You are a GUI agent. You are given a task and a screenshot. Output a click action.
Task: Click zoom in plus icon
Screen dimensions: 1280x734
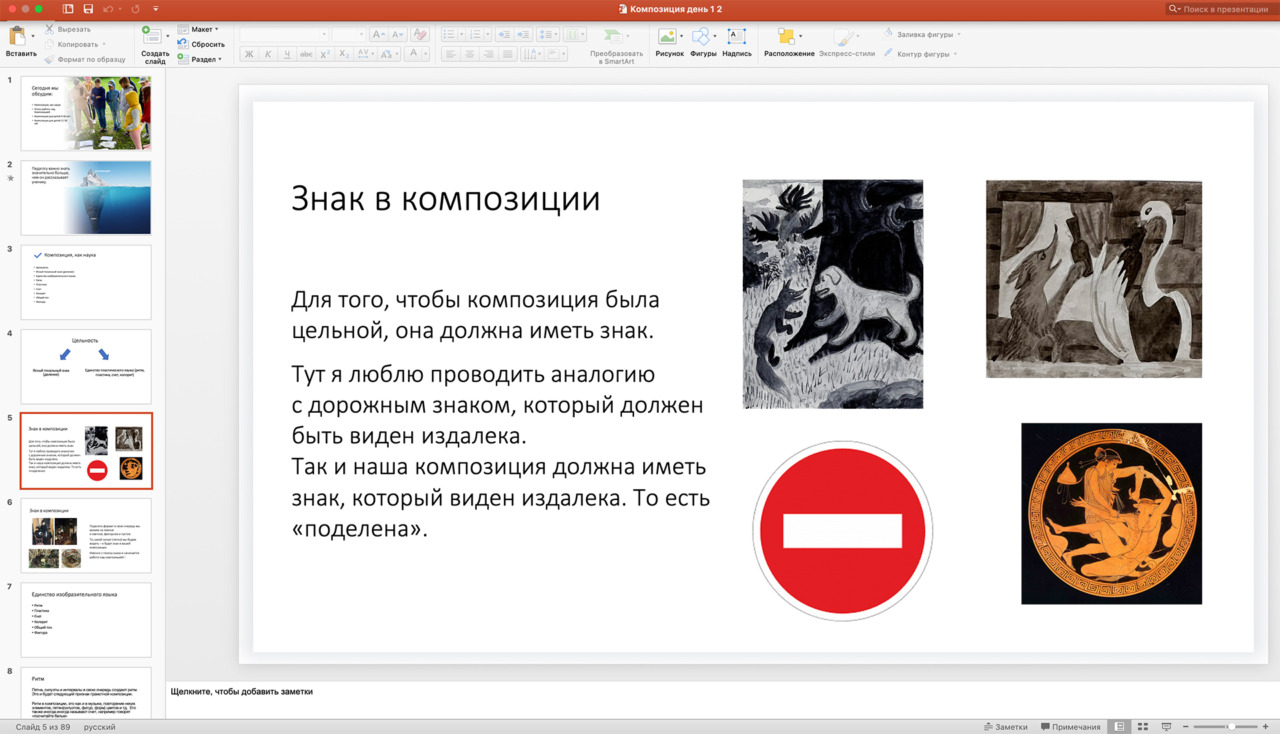(1265, 727)
